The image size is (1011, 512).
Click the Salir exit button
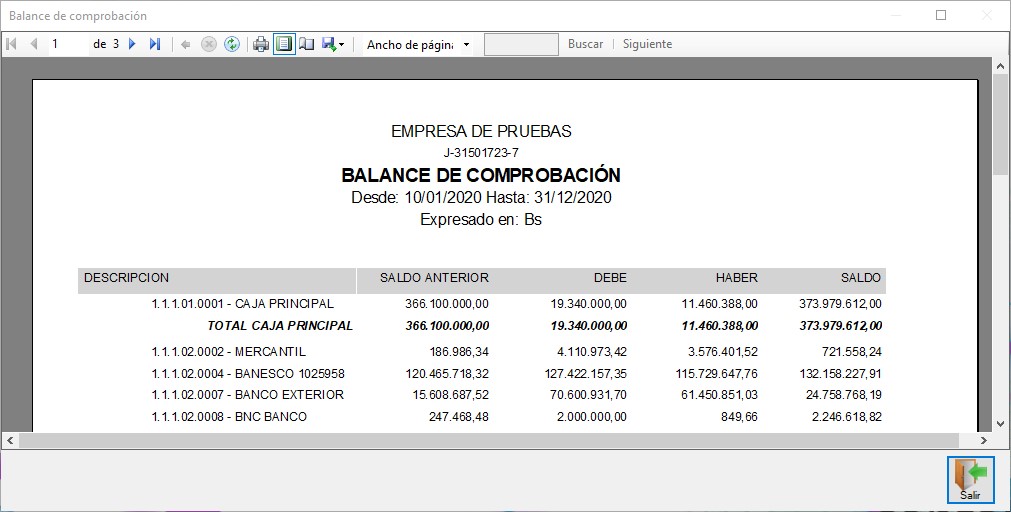pyautogui.click(x=970, y=480)
